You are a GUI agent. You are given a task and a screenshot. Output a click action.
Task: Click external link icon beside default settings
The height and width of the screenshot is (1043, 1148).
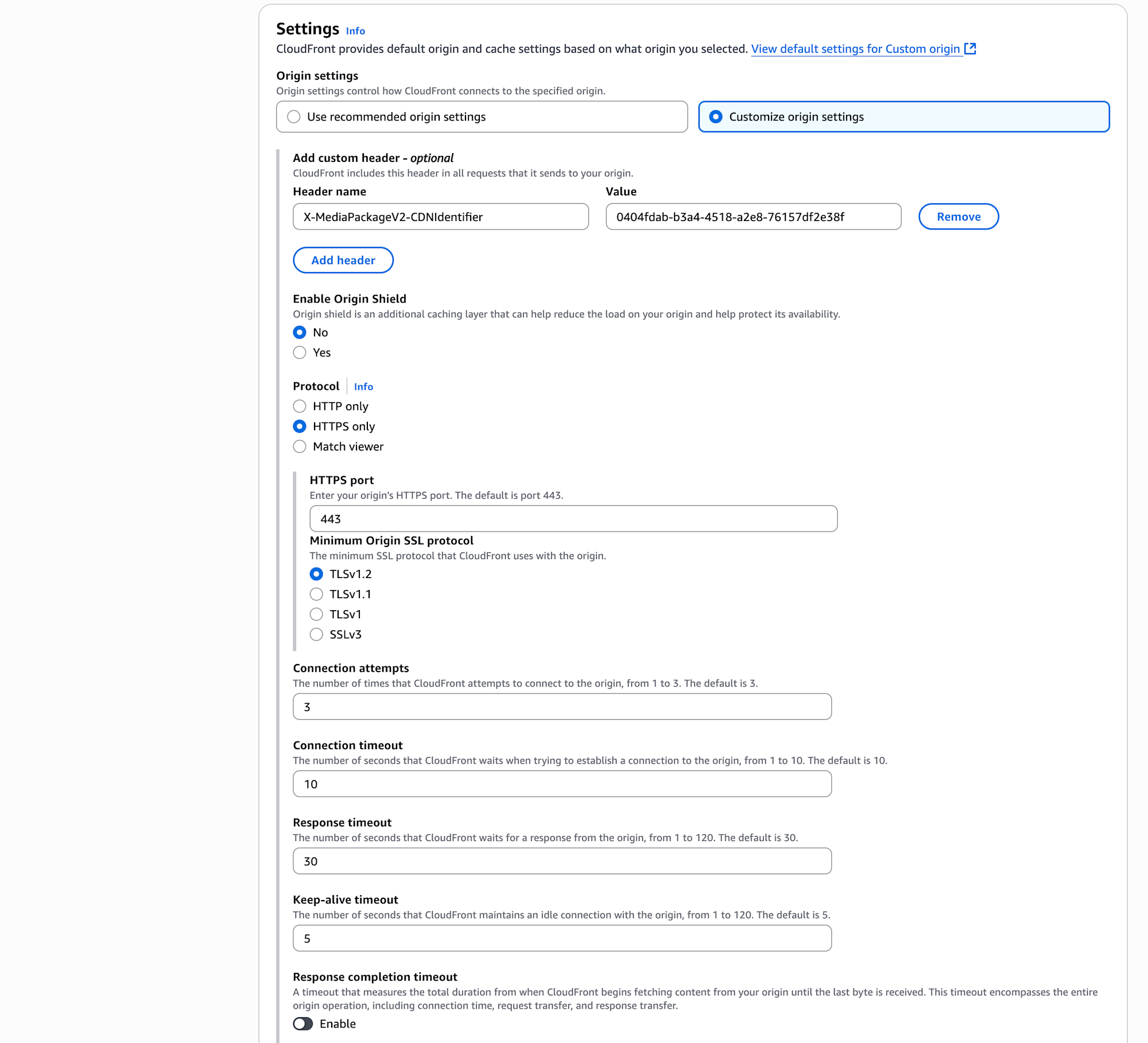970,49
